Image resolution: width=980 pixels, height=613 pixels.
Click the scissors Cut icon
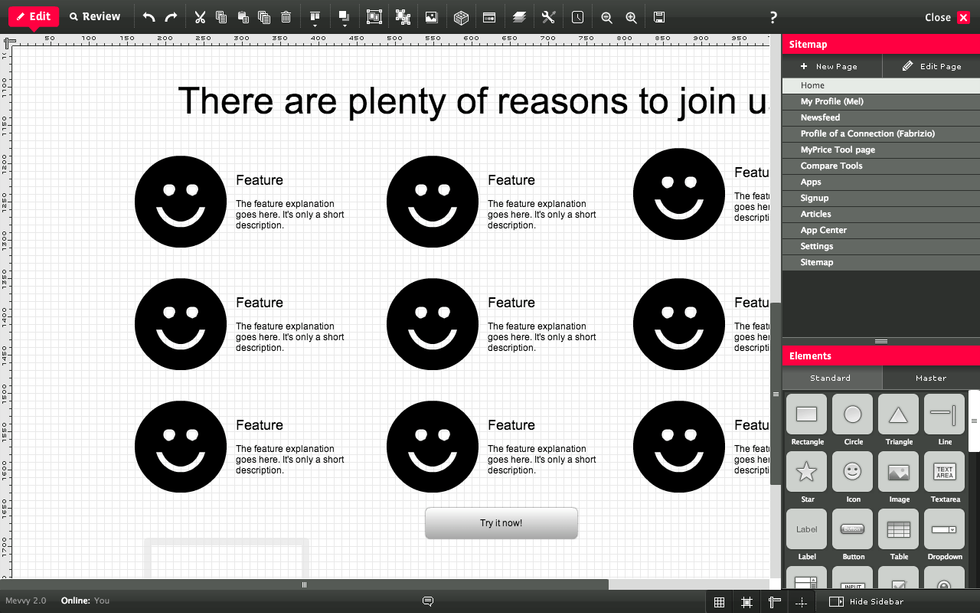200,17
